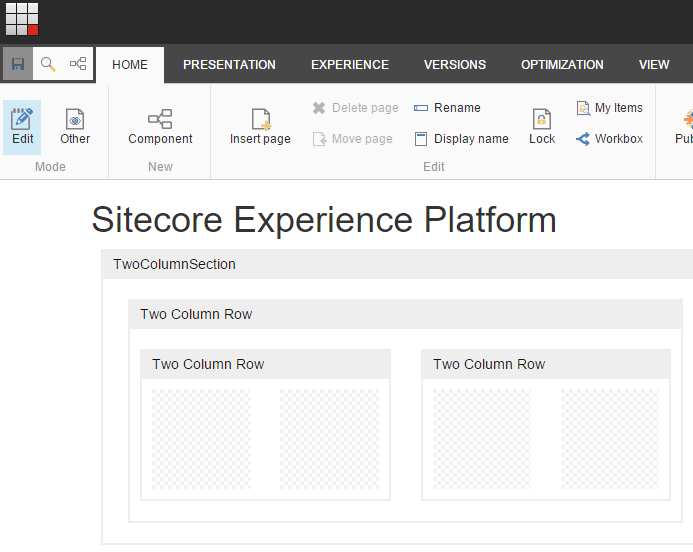Open My Items list
The height and width of the screenshot is (552, 693).
pyautogui.click(x=609, y=108)
